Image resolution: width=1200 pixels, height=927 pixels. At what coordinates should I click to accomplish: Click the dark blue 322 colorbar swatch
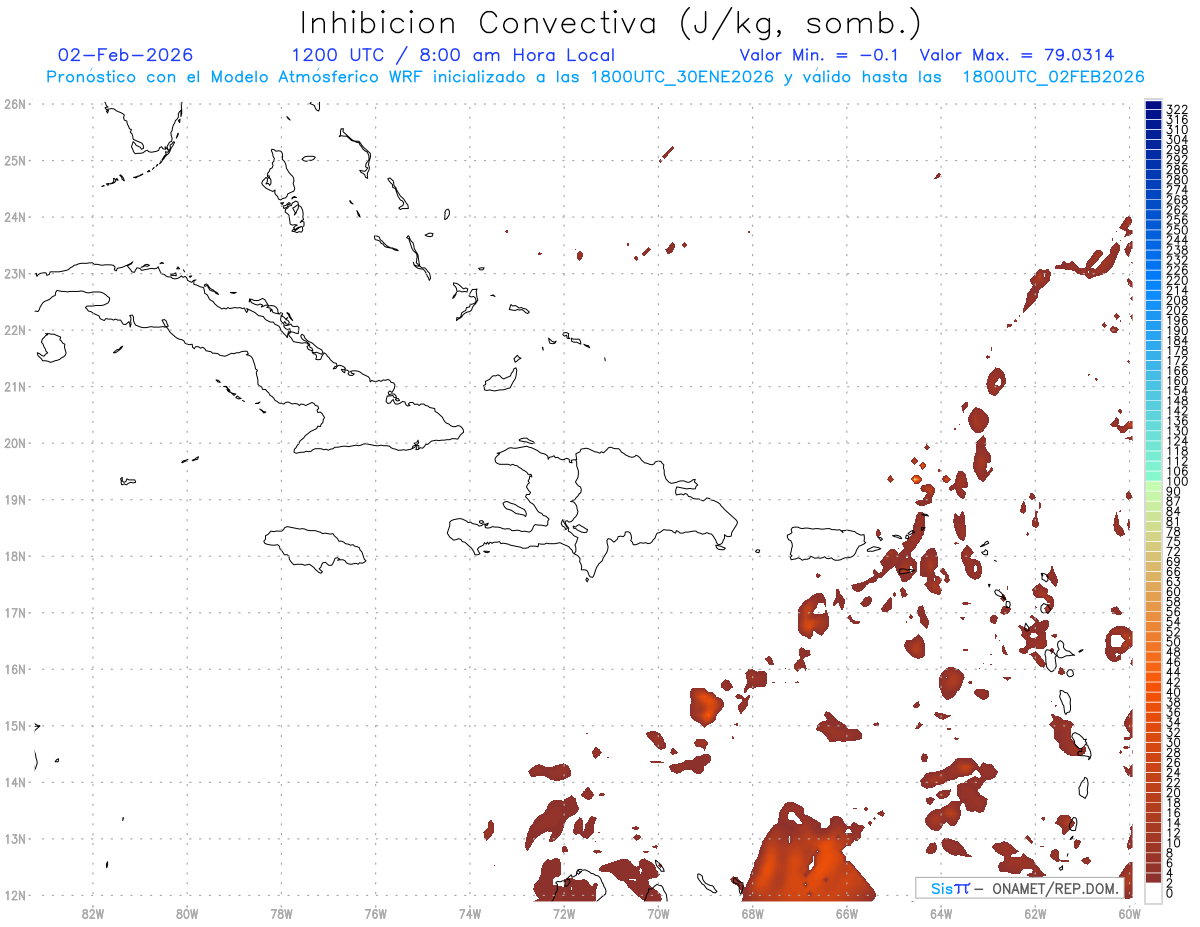1153,106
